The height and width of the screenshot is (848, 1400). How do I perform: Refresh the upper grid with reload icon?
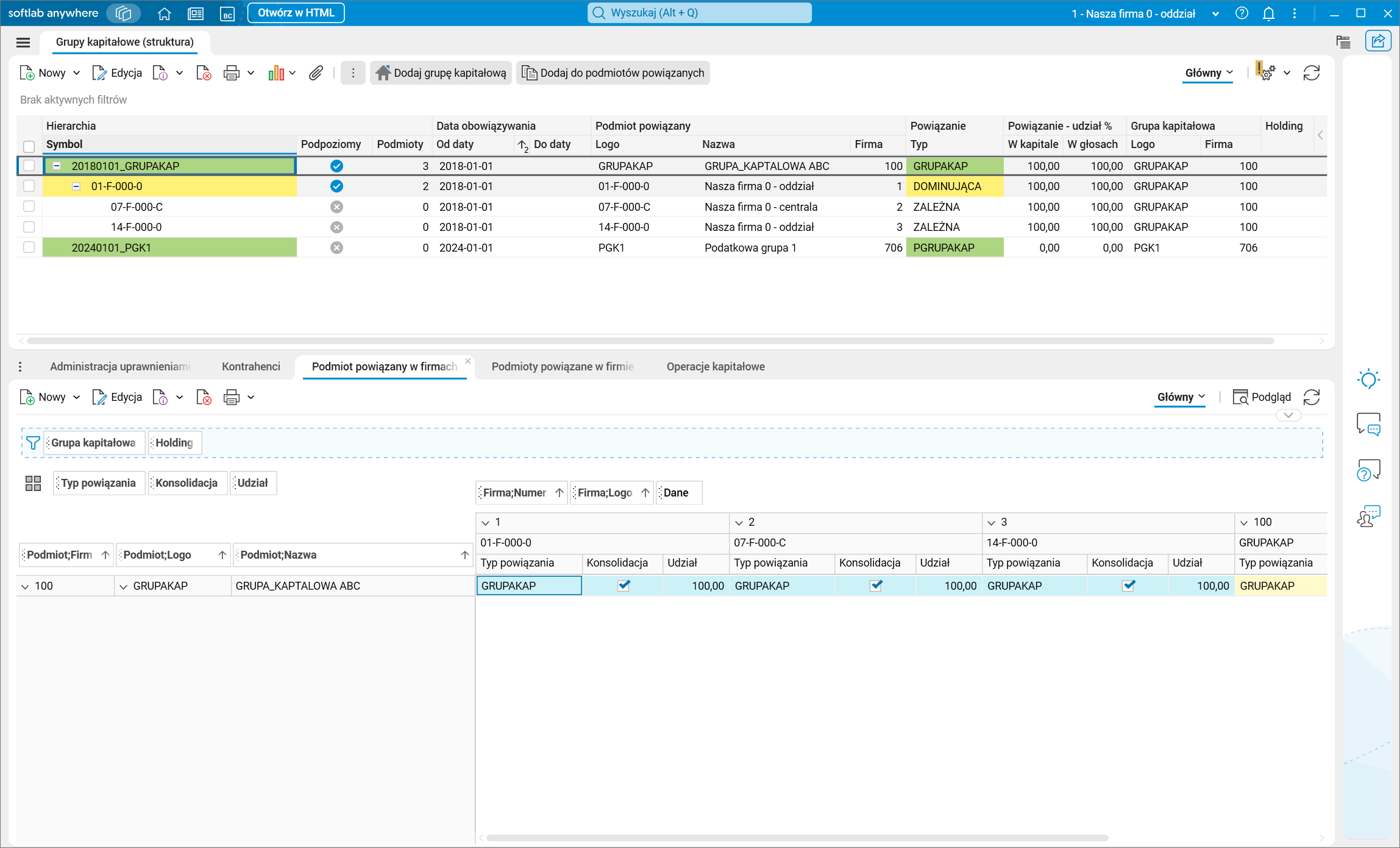[1311, 73]
